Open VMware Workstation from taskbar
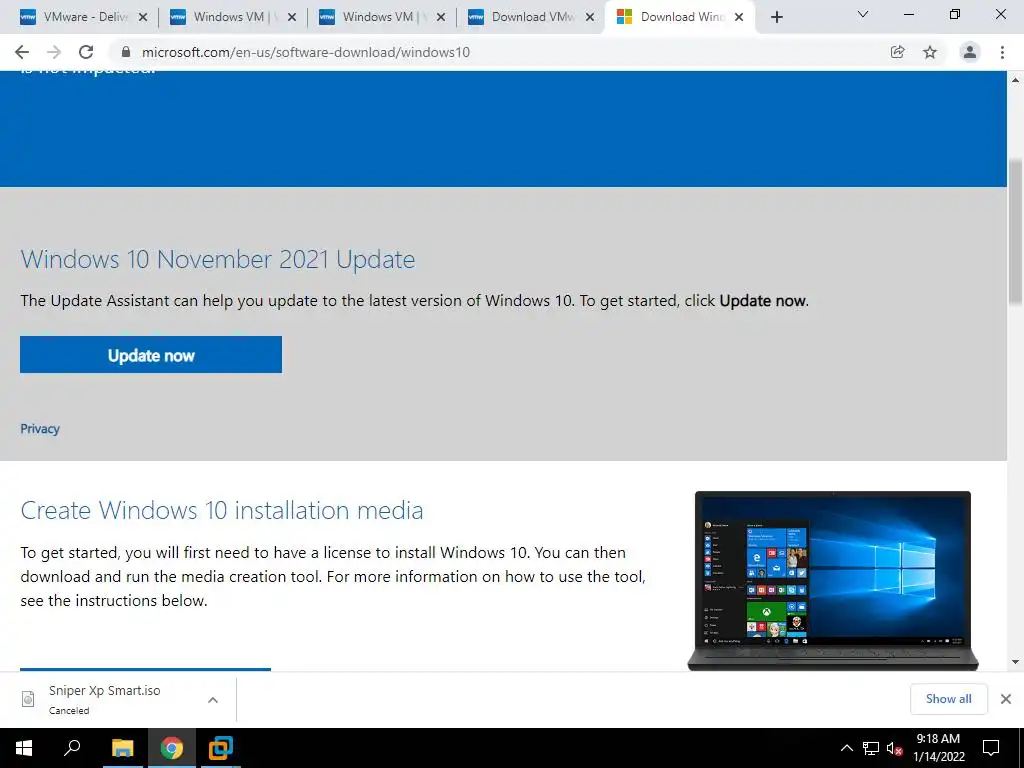 [x=221, y=748]
